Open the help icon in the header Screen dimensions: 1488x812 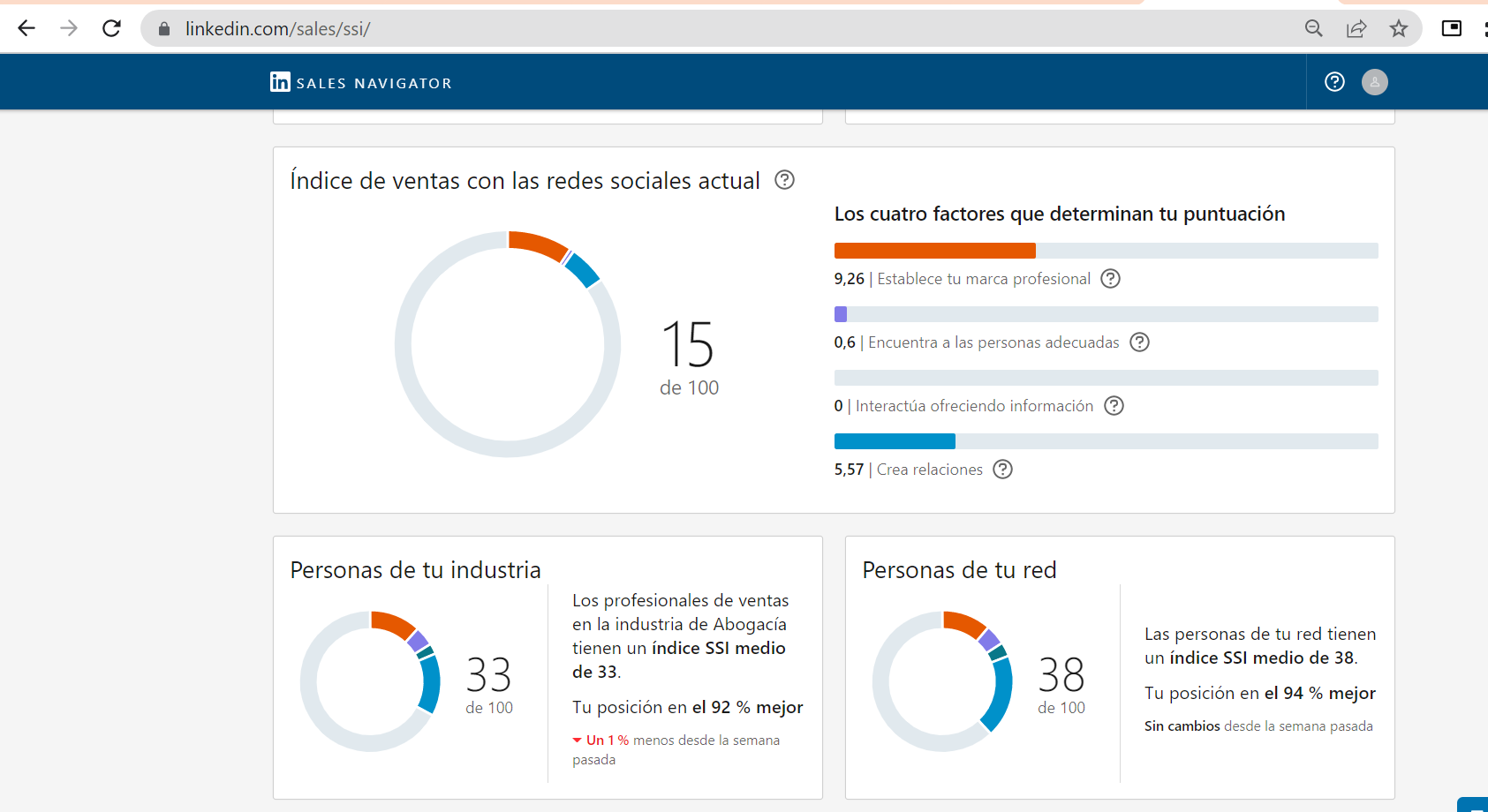click(1335, 82)
